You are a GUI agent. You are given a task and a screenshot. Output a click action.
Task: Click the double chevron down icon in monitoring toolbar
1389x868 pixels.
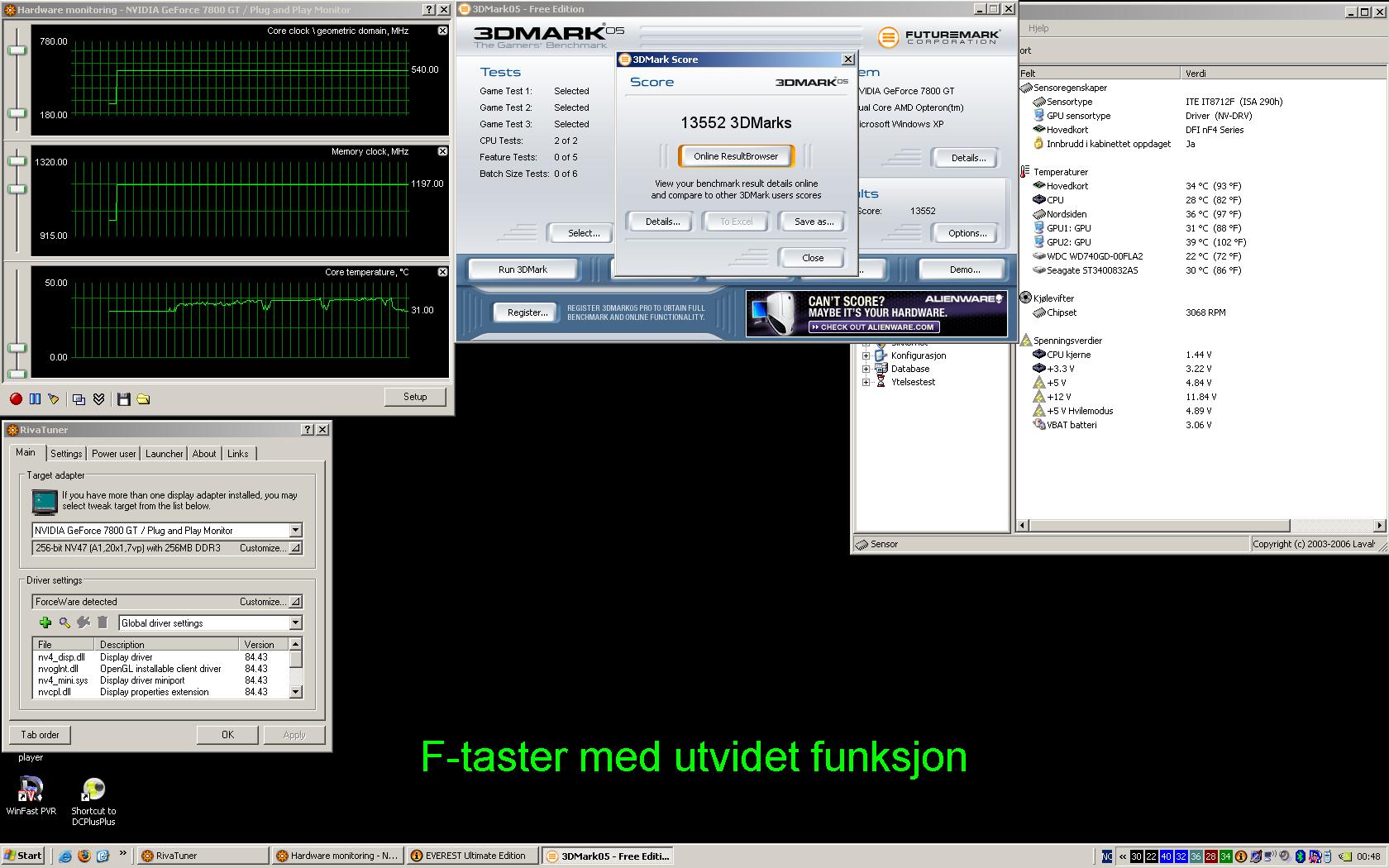click(x=98, y=399)
